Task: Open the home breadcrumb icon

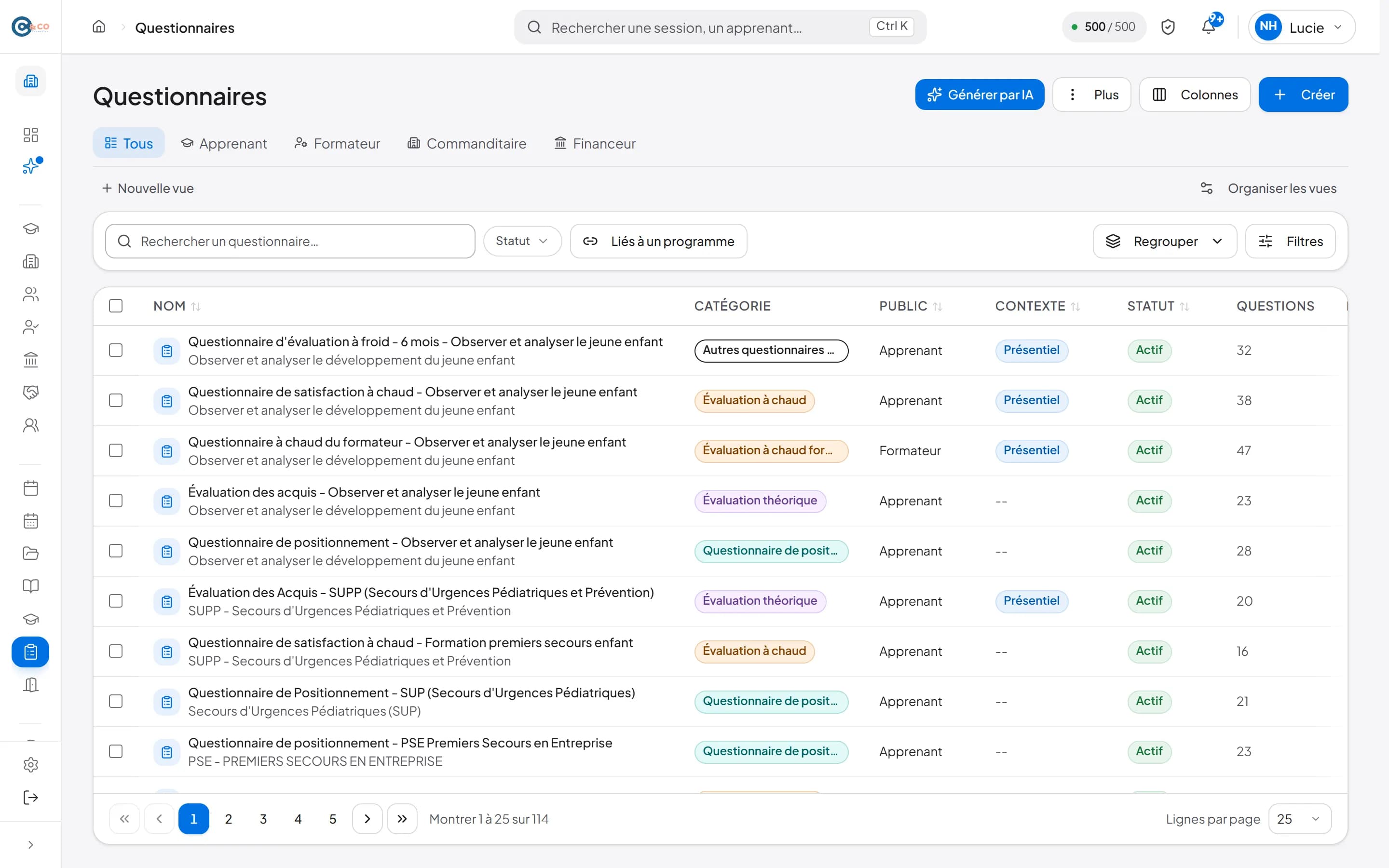Action: pyautogui.click(x=99, y=27)
